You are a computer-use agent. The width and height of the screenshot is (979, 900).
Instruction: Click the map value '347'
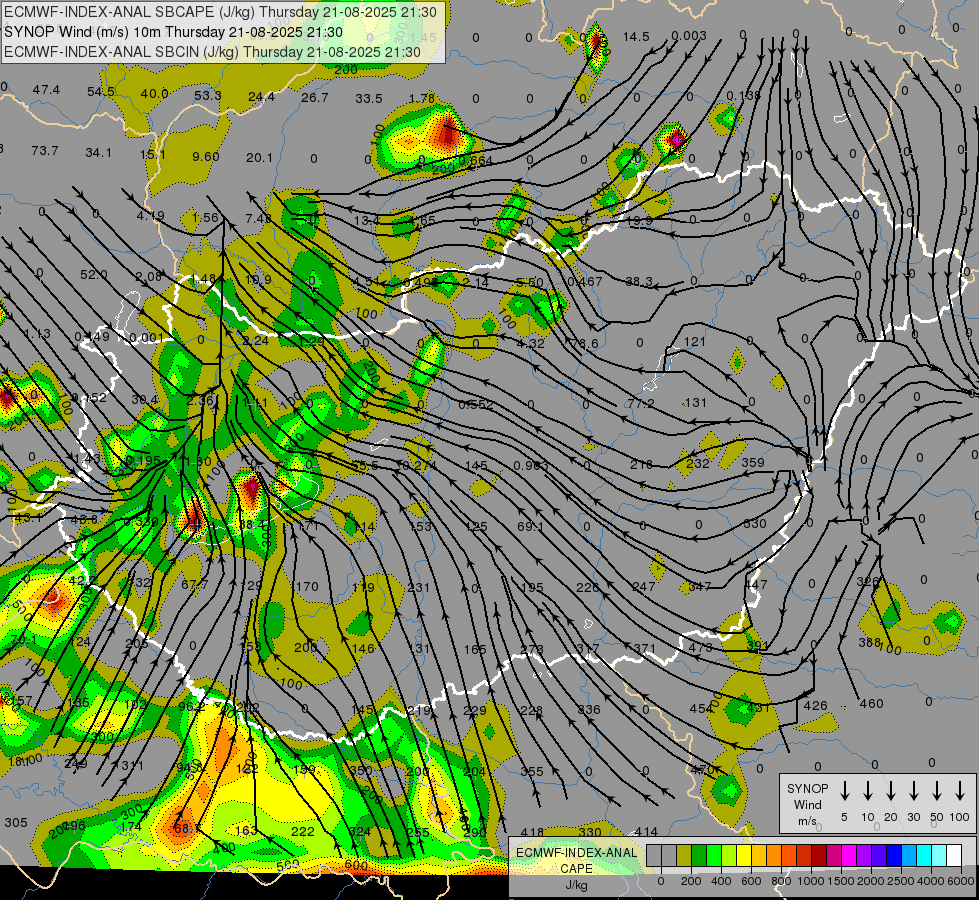700,586
